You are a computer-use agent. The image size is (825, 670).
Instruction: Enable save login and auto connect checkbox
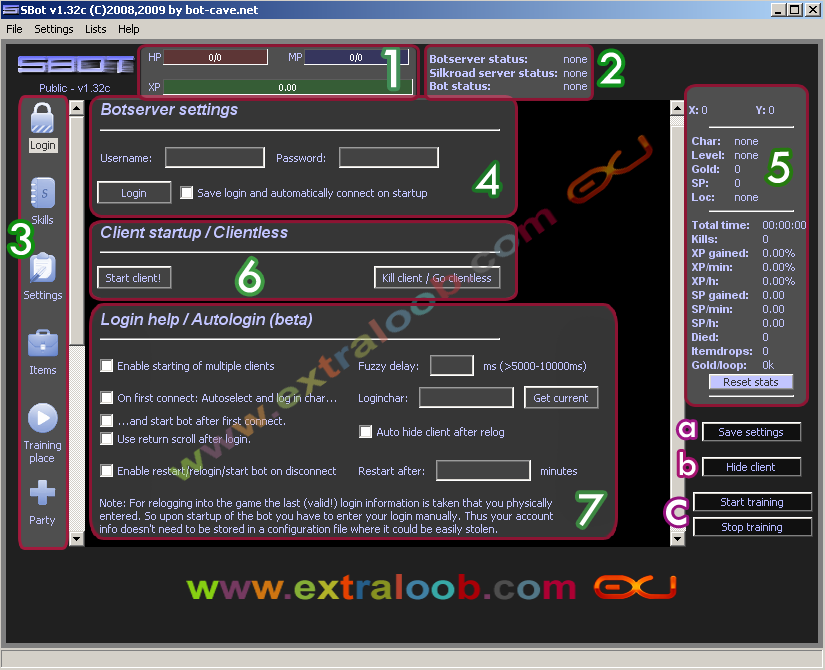click(x=186, y=193)
